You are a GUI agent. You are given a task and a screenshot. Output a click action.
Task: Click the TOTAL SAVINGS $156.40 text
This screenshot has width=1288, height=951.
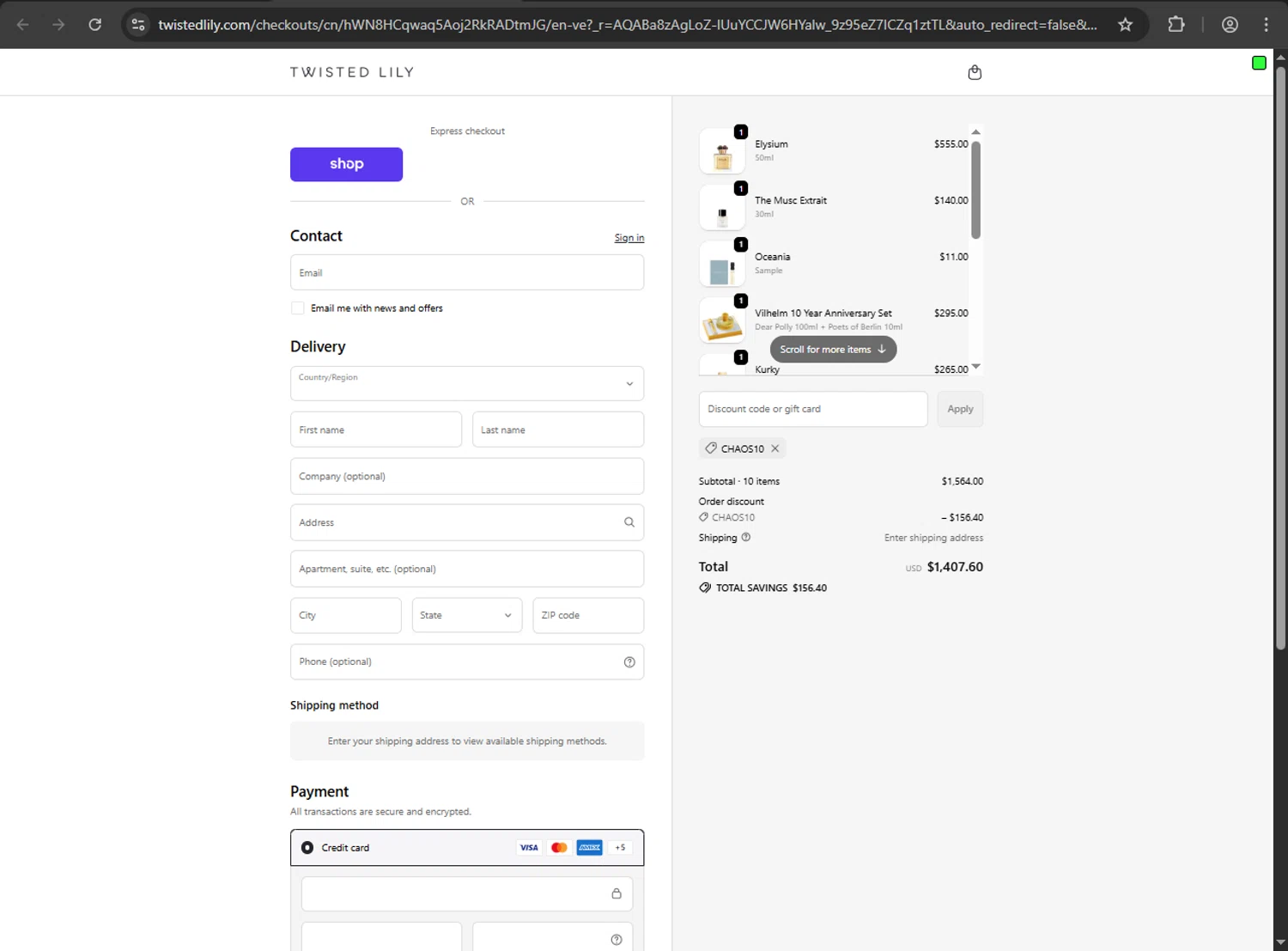click(x=771, y=588)
